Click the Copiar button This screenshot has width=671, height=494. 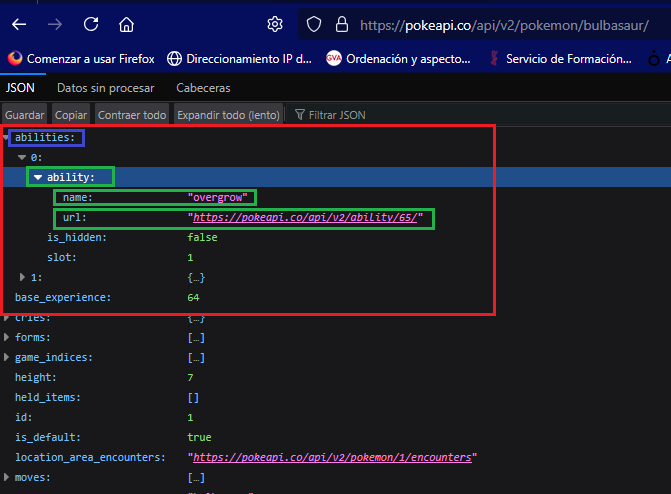(x=71, y=115)
